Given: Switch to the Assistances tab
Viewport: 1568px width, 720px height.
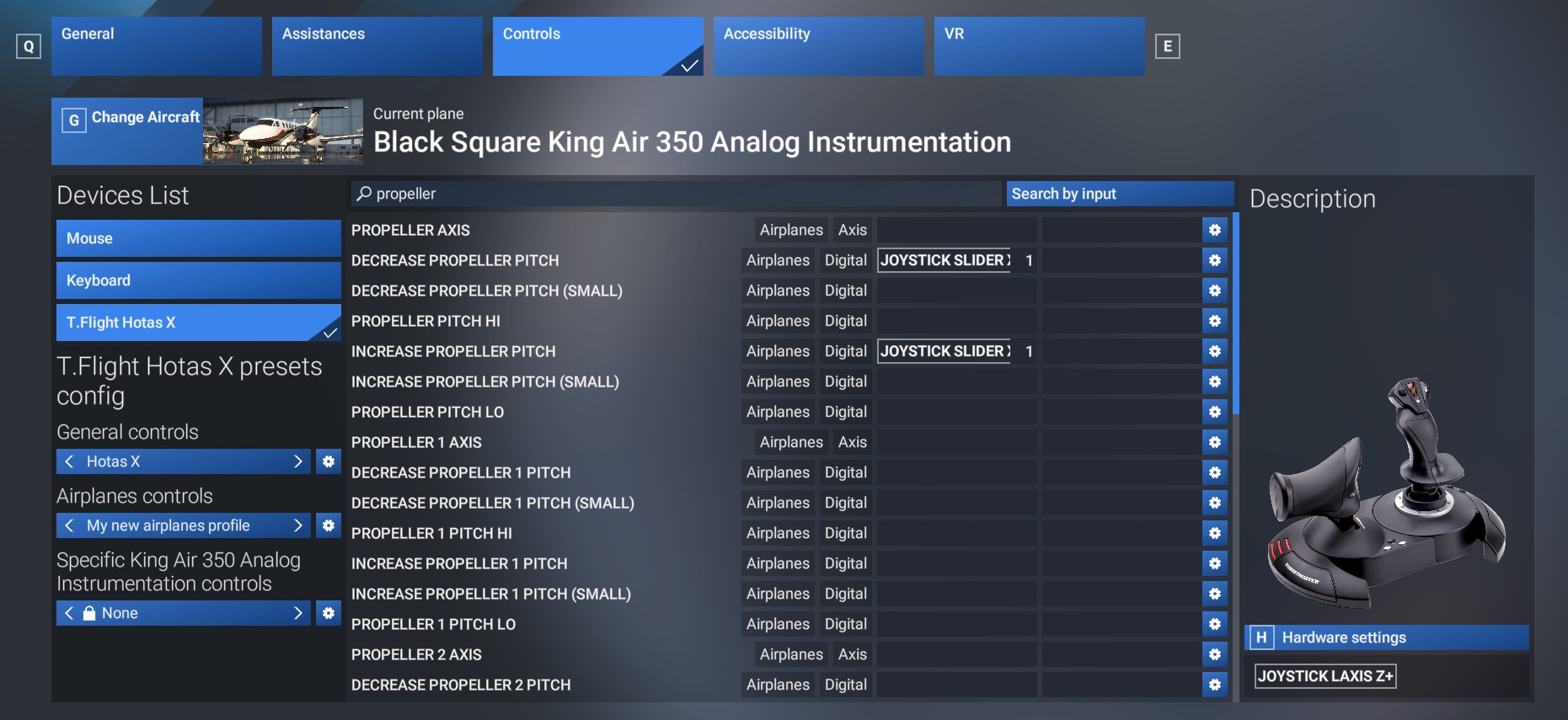Looking at the screenshot, I should click(377, 46).
